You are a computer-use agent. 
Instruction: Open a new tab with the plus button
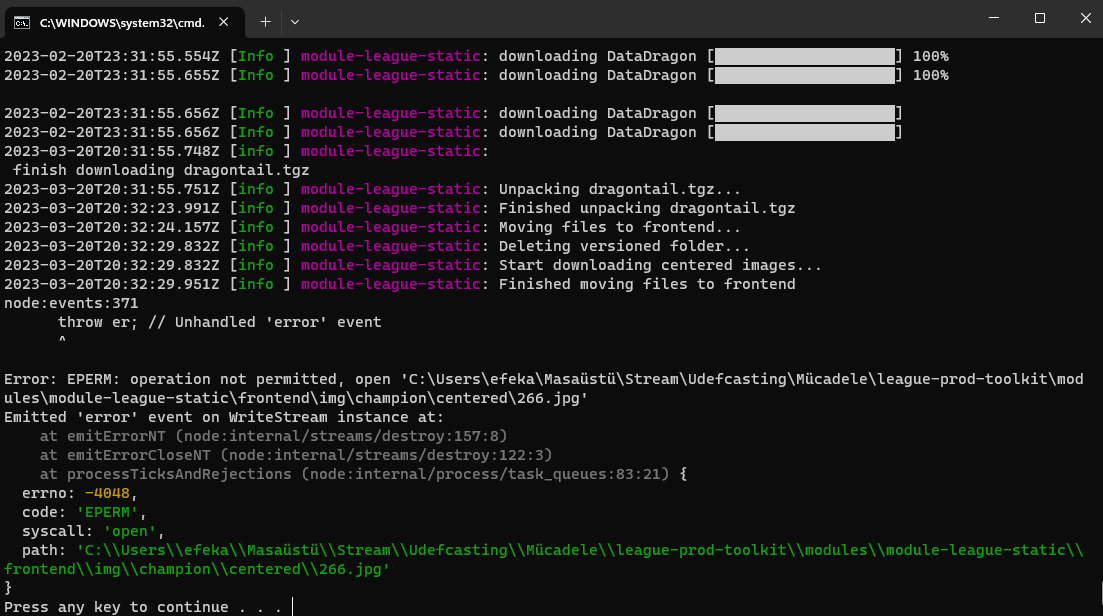263,19
